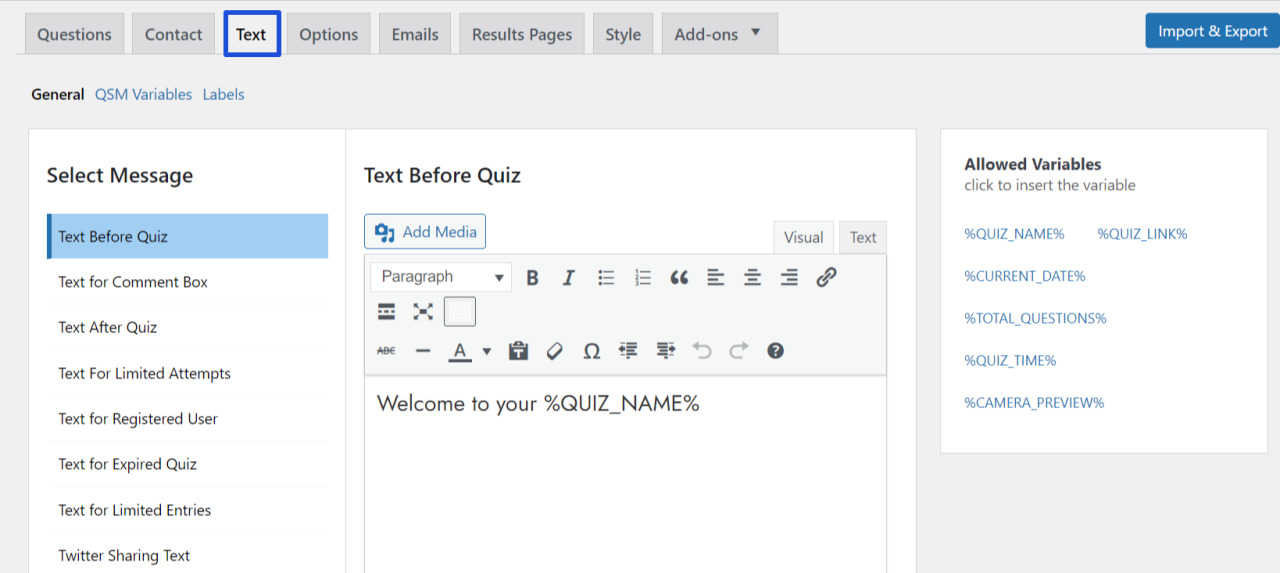Apply the text color swatch button
Image resolution: width=1280 pixels, height=573 pixels.
point(460,351)
